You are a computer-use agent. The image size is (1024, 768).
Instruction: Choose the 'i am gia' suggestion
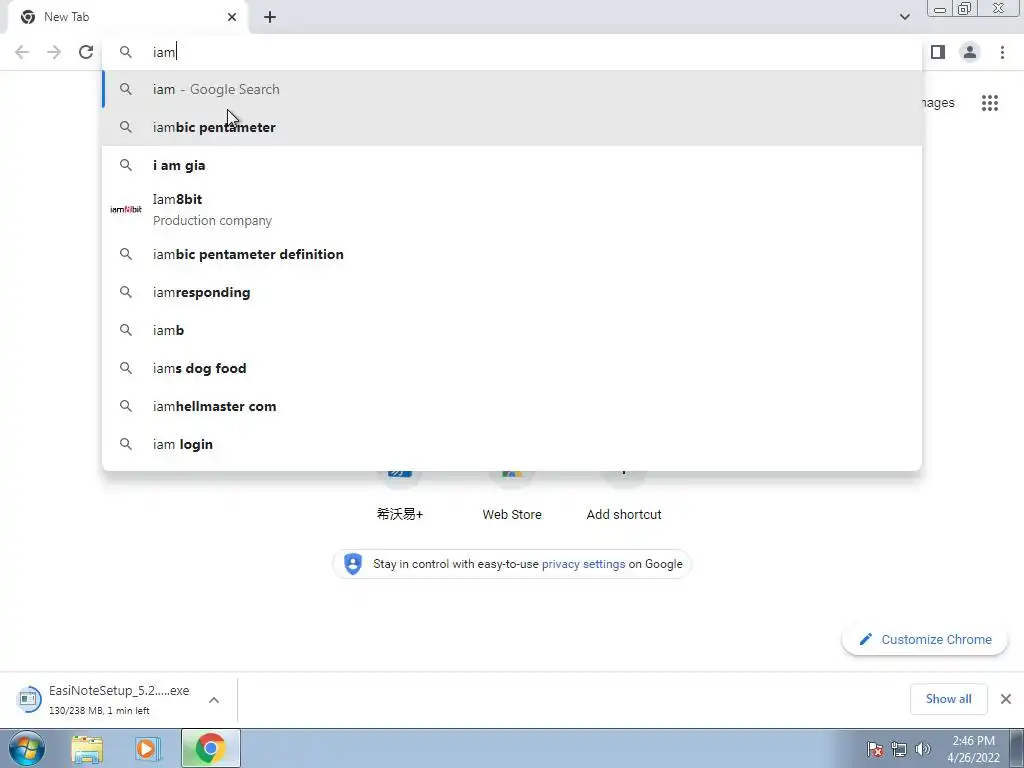pyautogui.click(x=512, y=165)
